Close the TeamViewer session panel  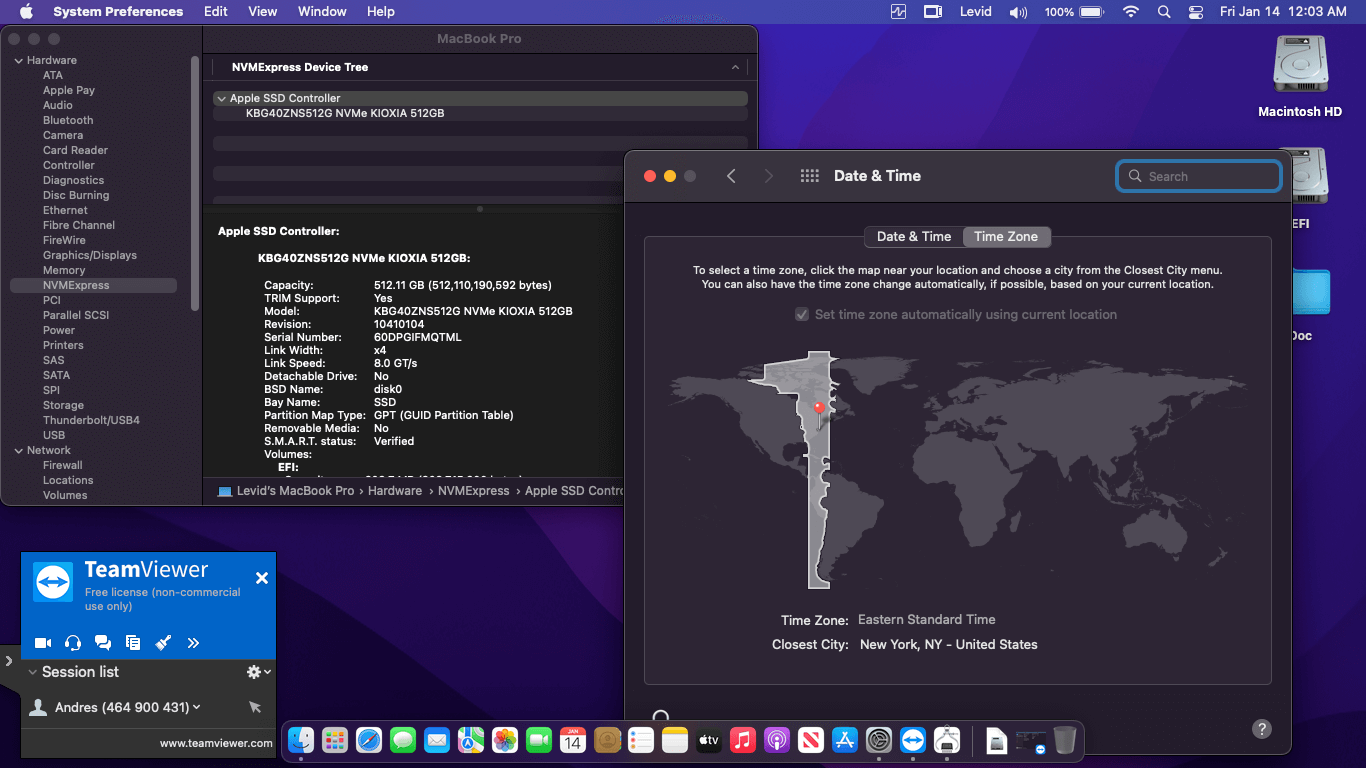pyautogui.click(x=262, y=578)
